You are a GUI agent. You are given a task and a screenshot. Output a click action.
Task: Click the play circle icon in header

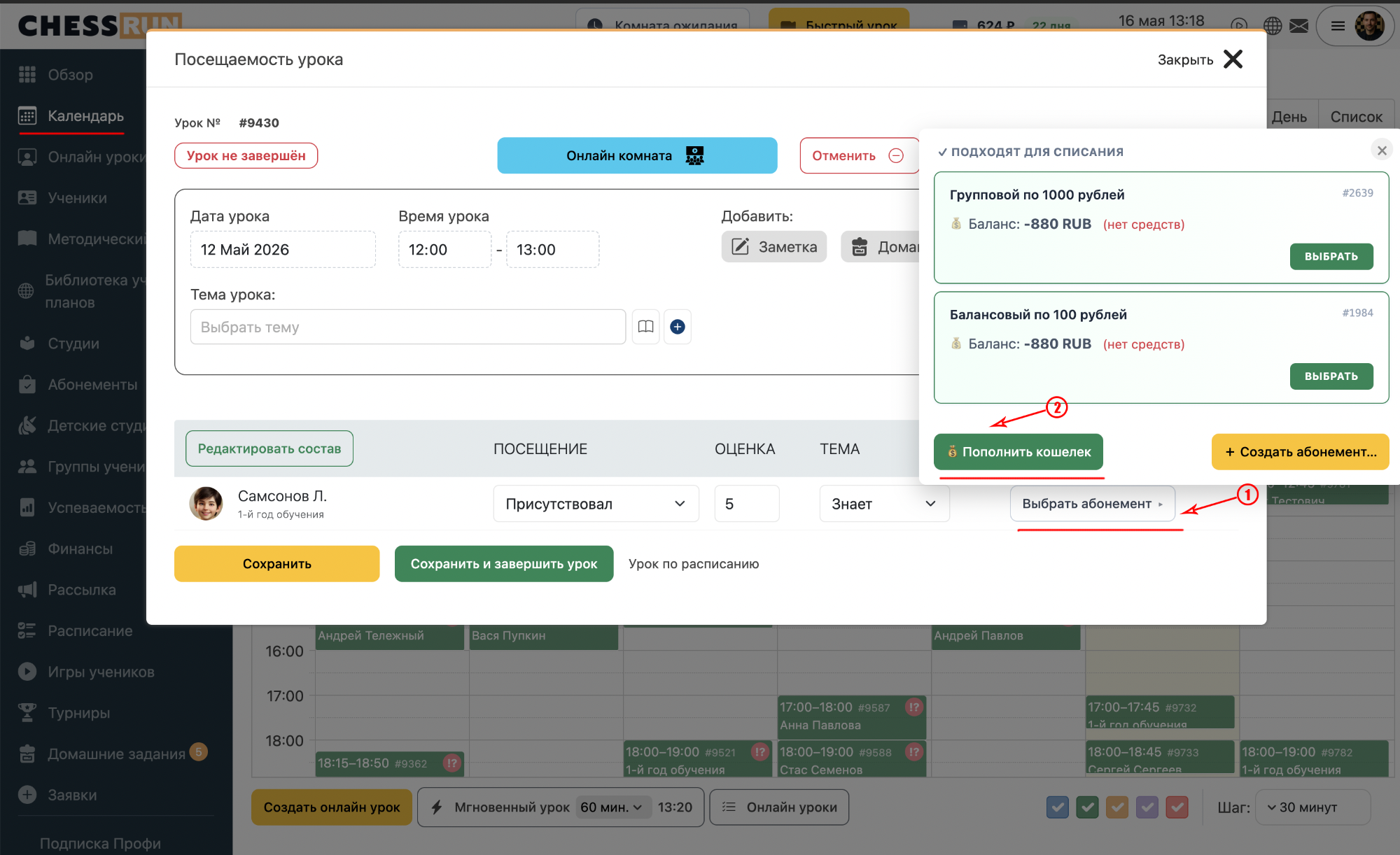(x=1239, y=26)
